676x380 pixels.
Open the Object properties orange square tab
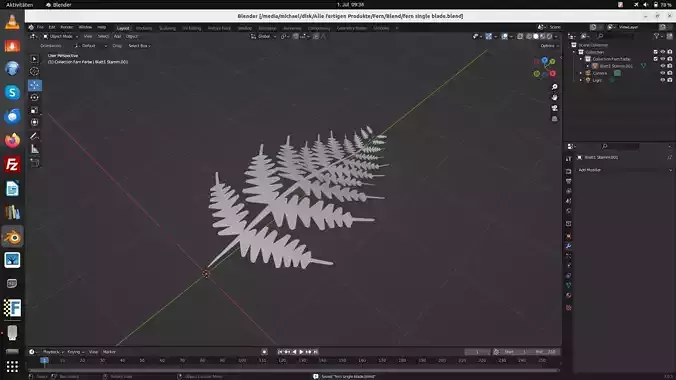click(569, 236)
